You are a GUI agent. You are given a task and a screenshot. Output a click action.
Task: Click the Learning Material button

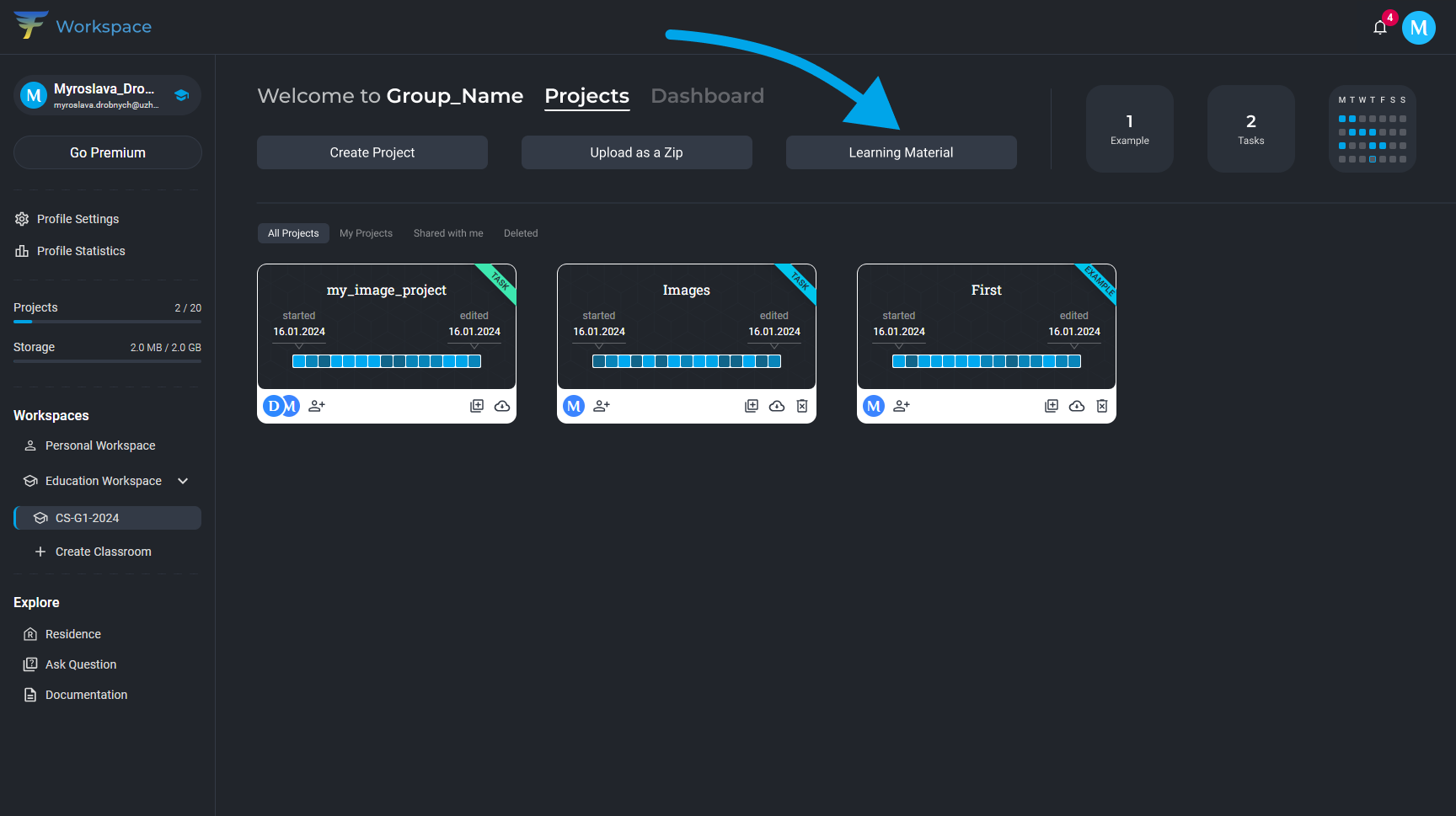tap(901, 152)
